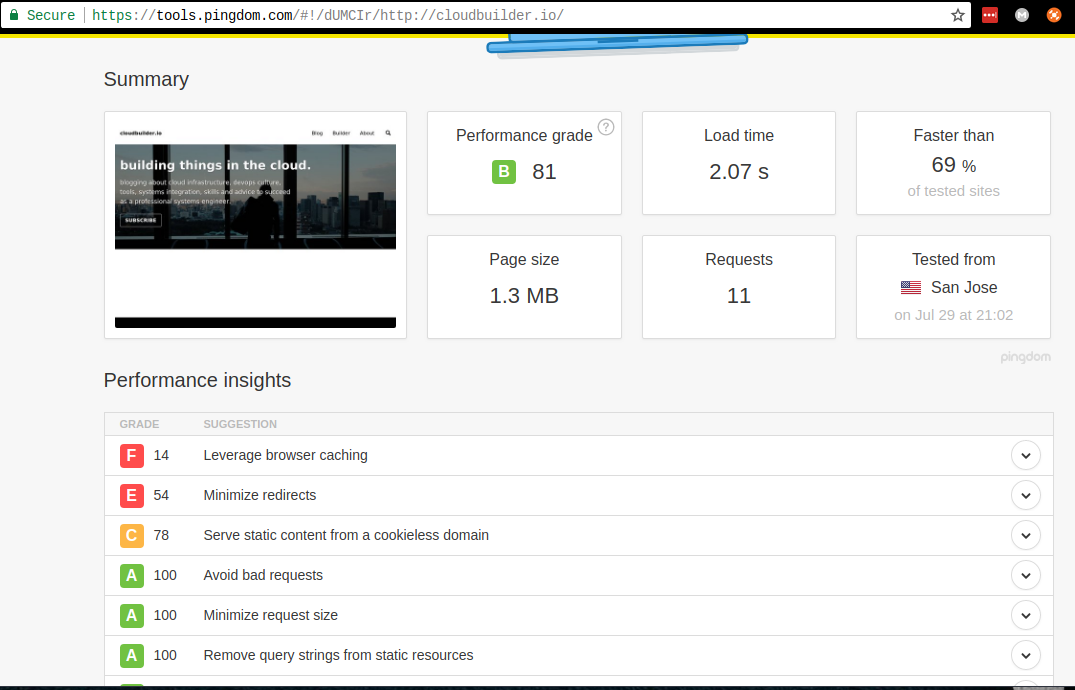Expand the Minimize request size row
1075x690 pixels.
pyautogui.click(x=1026, y=615)
